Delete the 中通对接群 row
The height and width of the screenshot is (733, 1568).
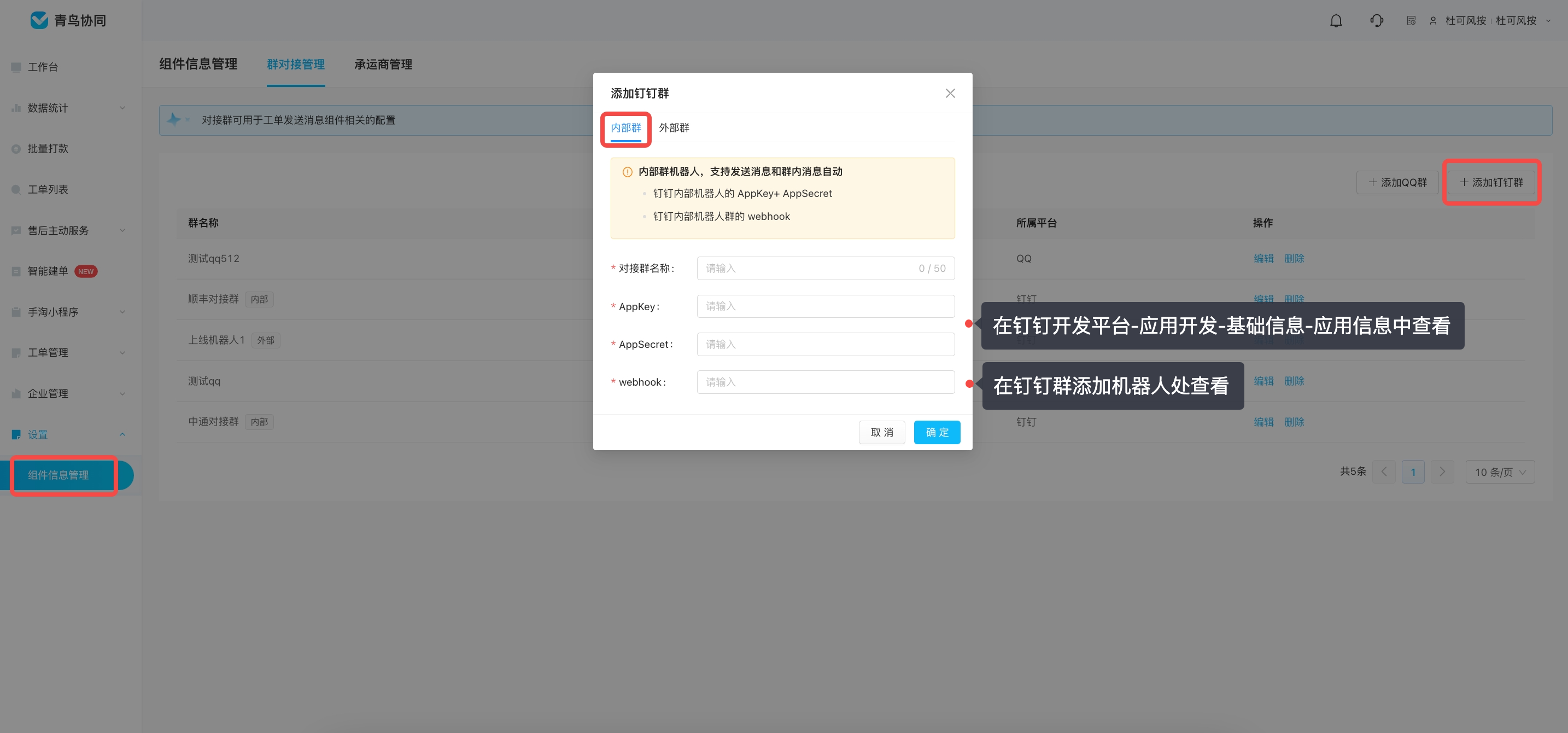pos(1294,422)
